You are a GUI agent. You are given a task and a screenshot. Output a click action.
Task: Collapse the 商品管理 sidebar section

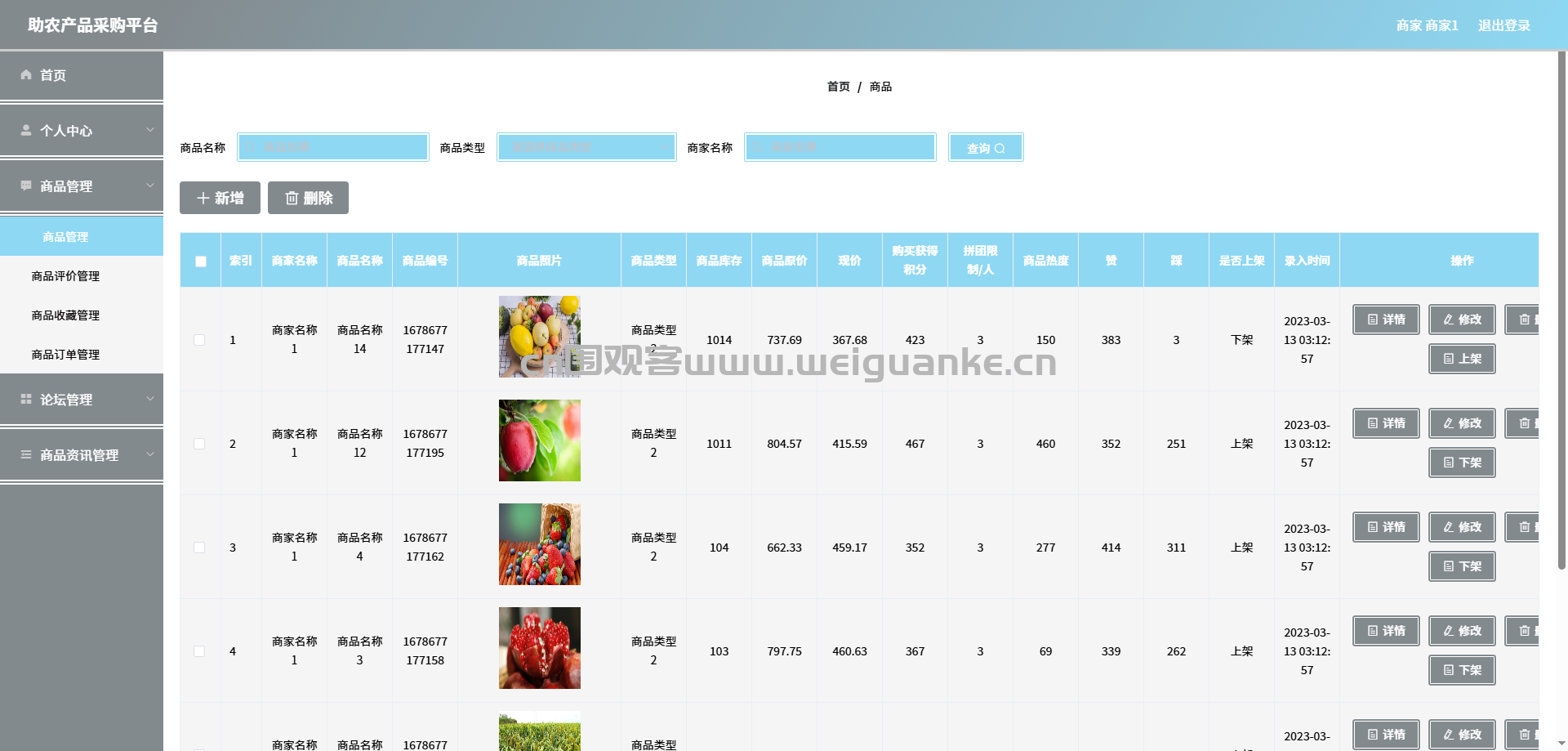coord(82,186)
